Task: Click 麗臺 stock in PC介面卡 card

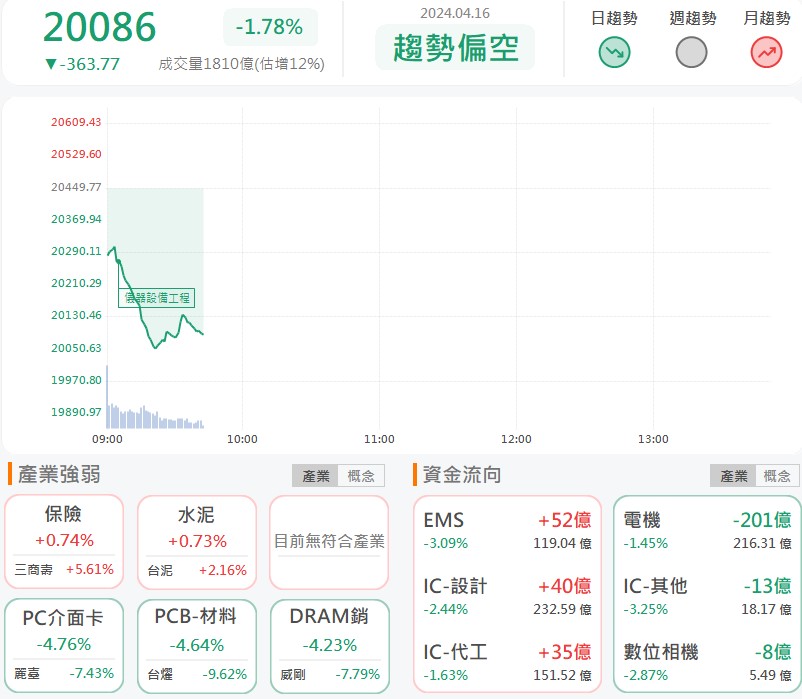Action: point(27,674)
